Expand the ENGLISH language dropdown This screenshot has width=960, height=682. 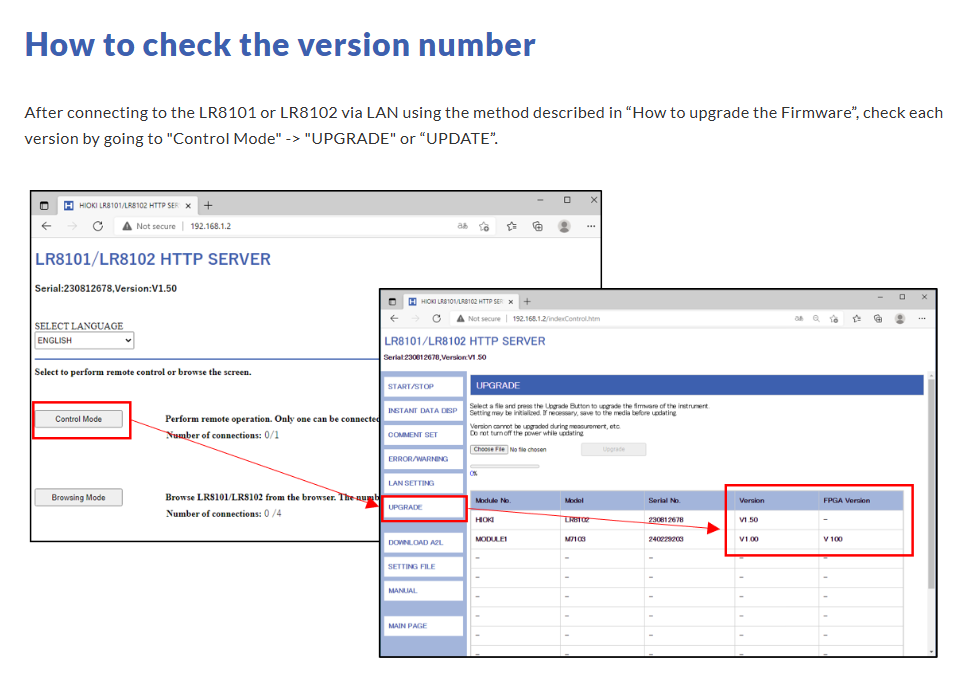(x=84, y=340)
